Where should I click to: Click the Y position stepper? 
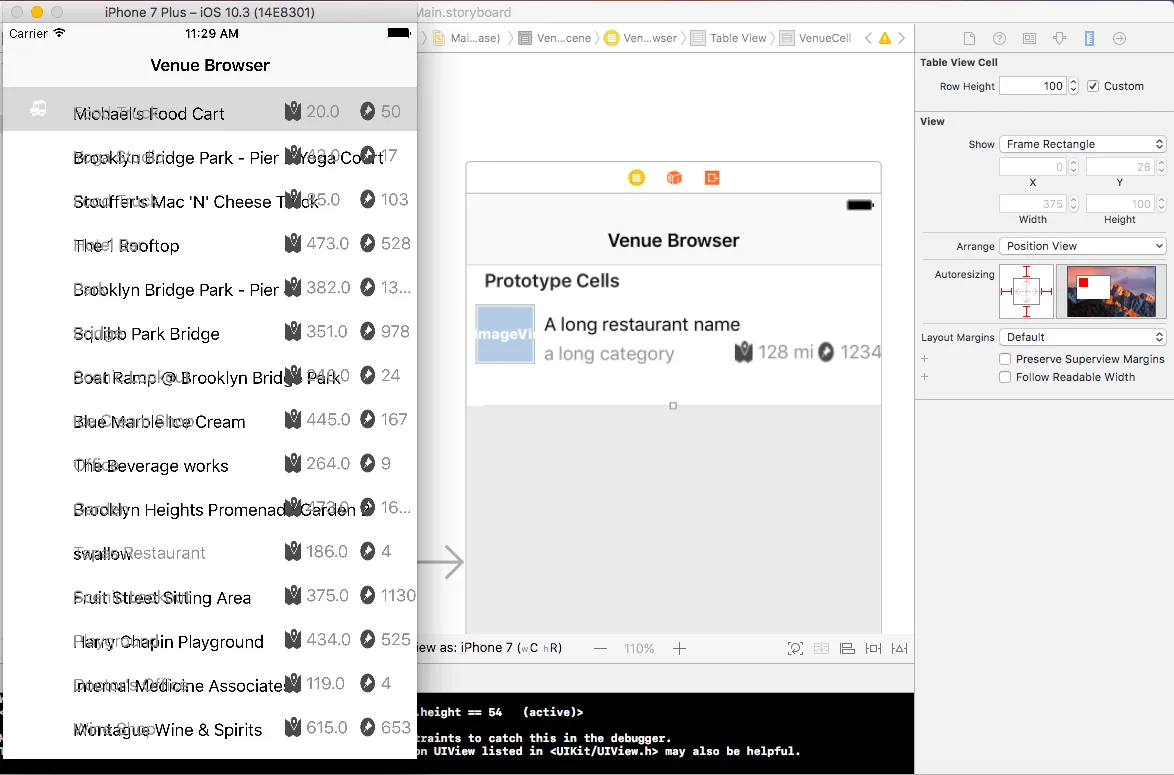coord(1161,167)
